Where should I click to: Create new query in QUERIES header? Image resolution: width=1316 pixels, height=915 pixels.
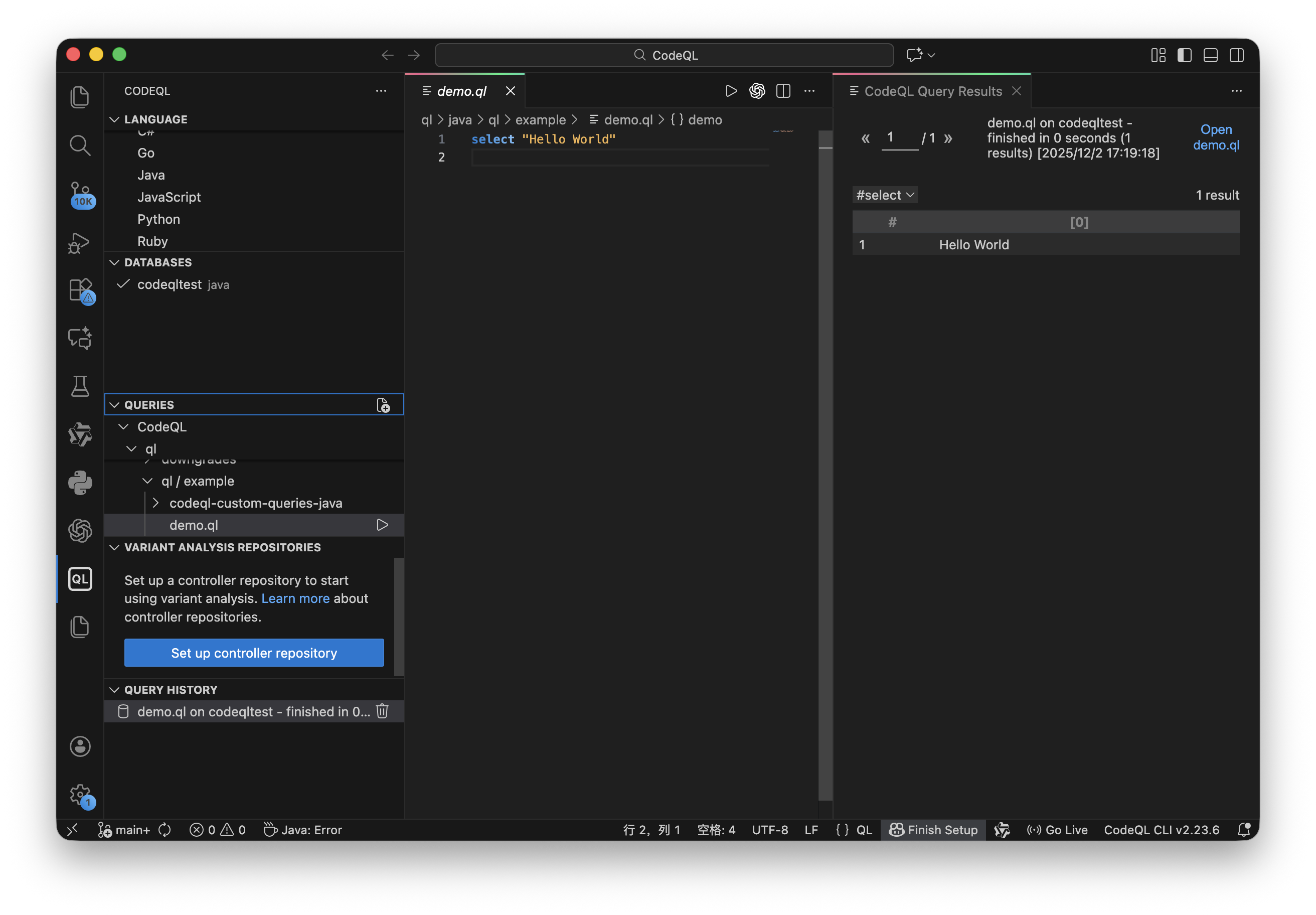[383, 405]
